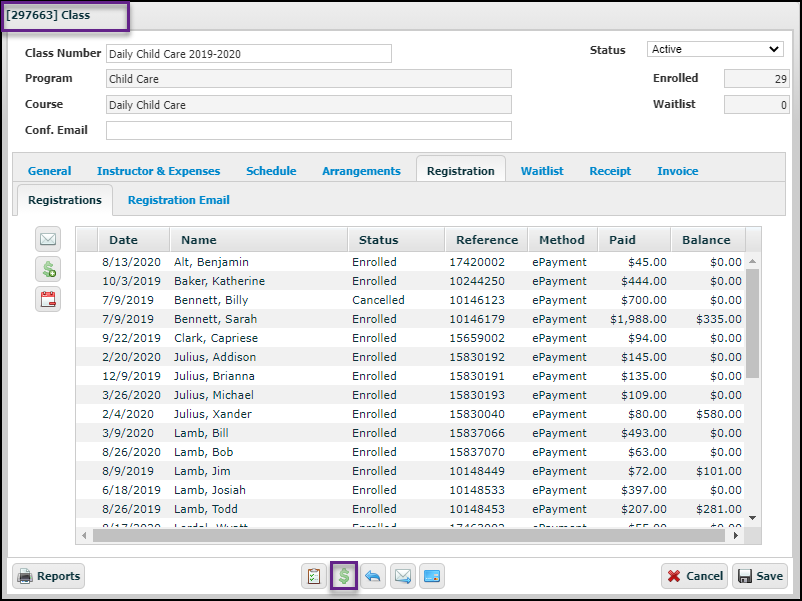This screenshot has width=802, height=601.
Task: Sort by the Paid column header
Action: pos(634,240)
